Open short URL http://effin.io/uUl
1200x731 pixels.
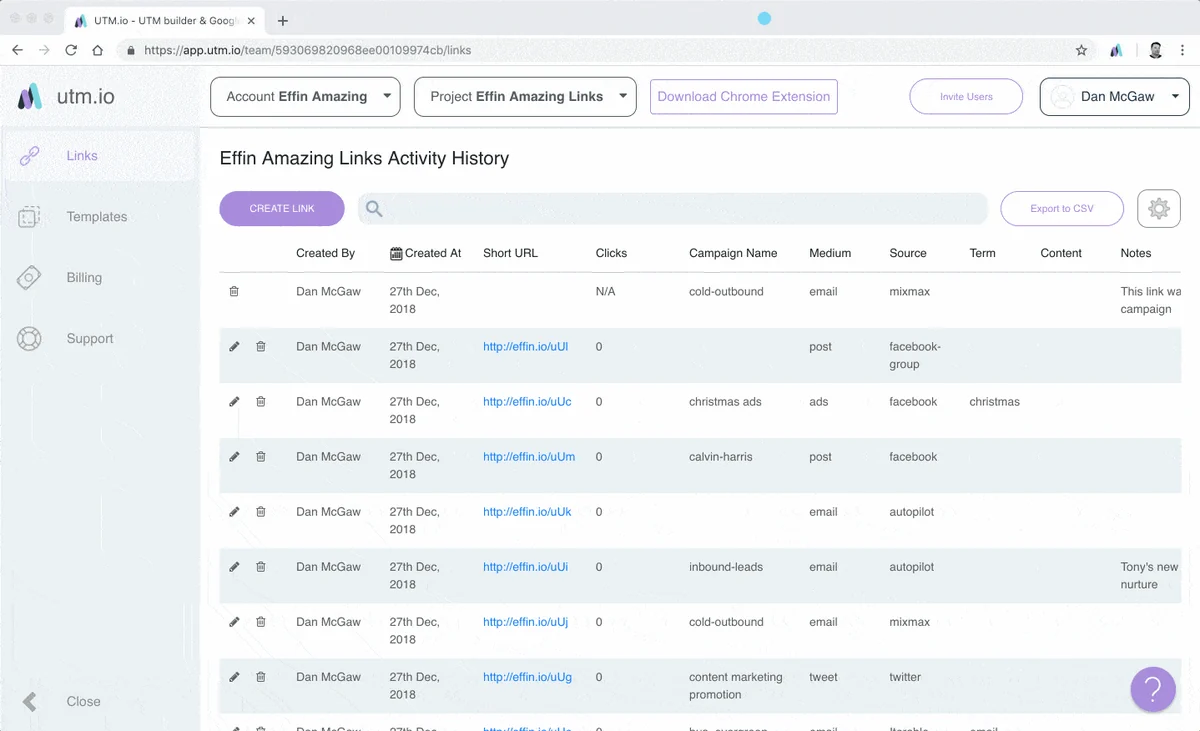[x=525, y=347]
